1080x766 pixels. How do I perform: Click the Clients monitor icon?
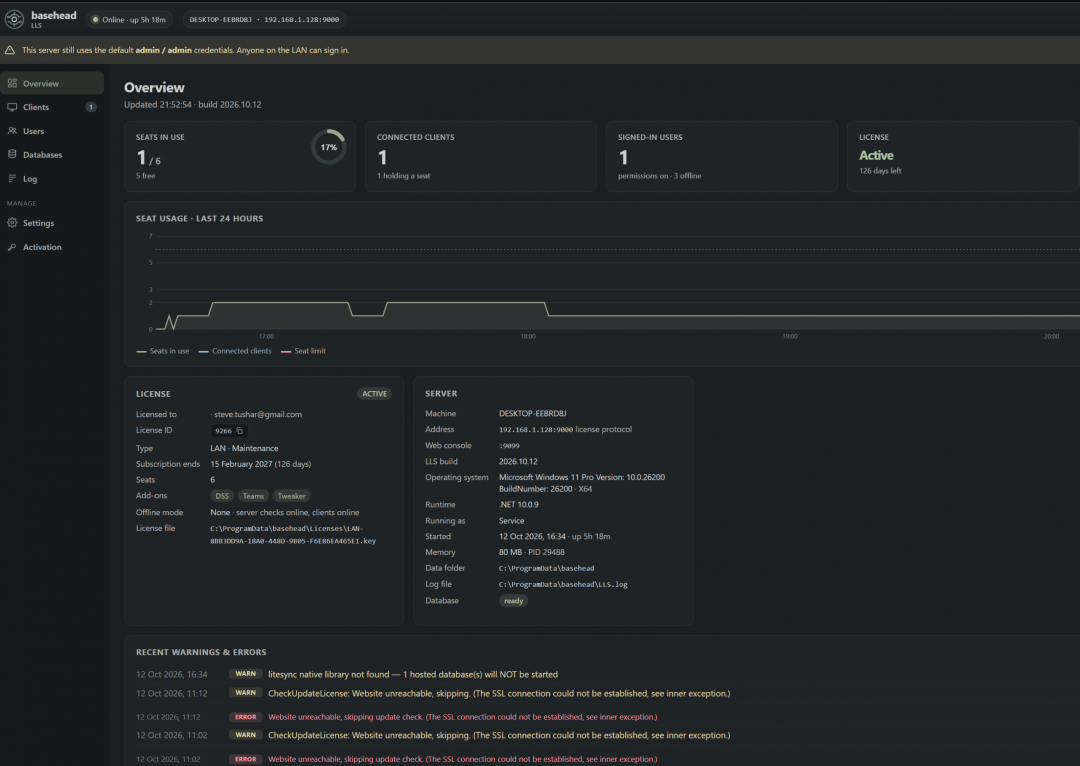pyautogui.click(x=12, y=107)
